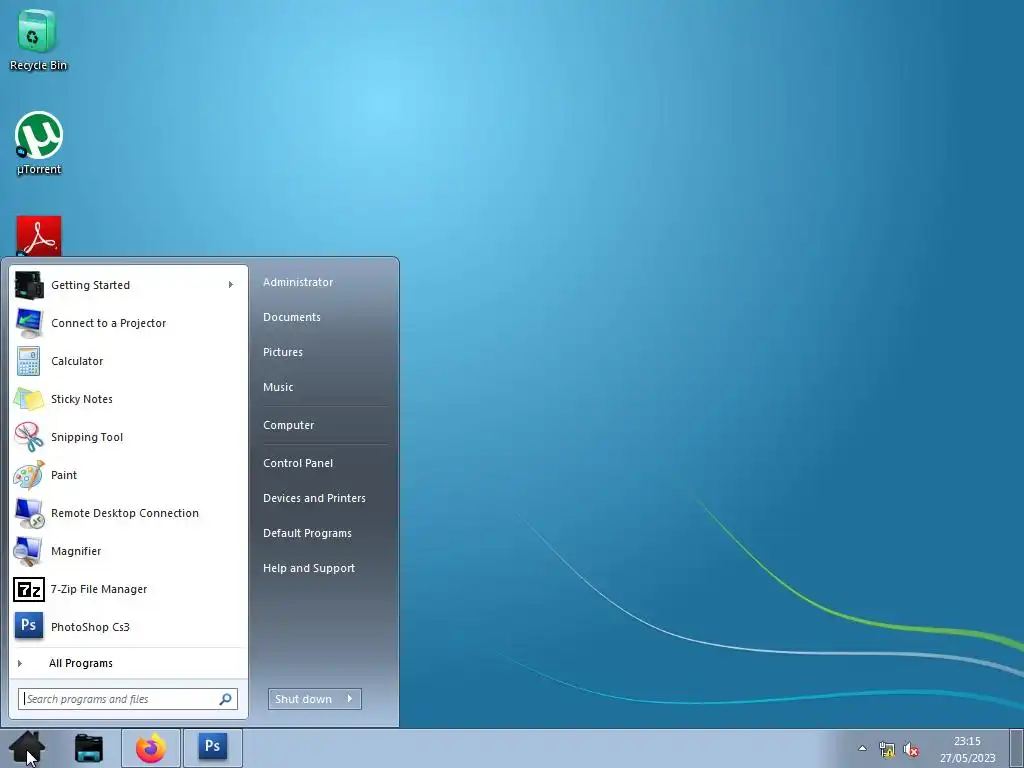Open Pictures from the Start menu
This screenshot has height=768, width=1024.
[x=283, y=352]
